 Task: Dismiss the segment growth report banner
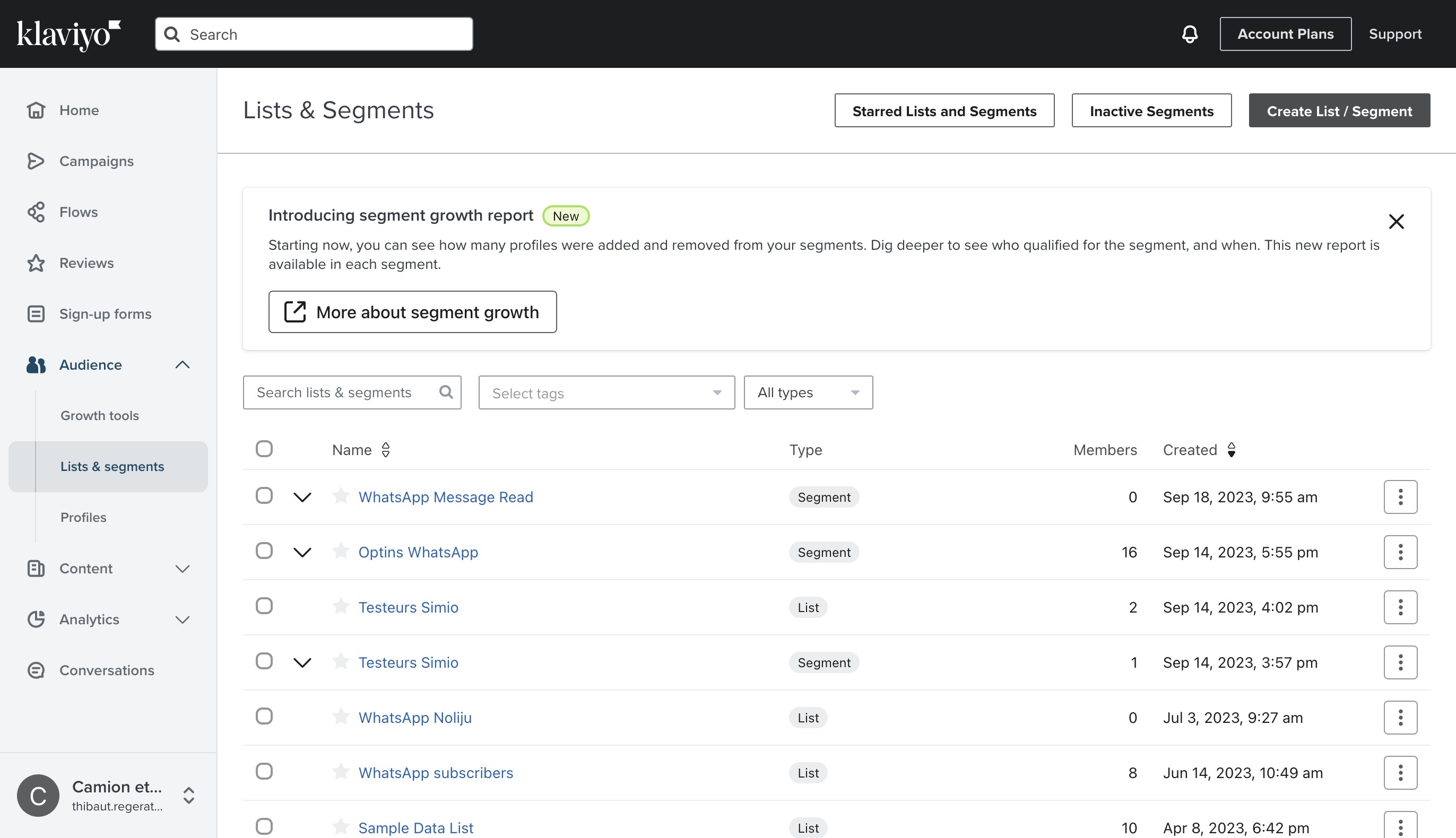click(1396, 222)
